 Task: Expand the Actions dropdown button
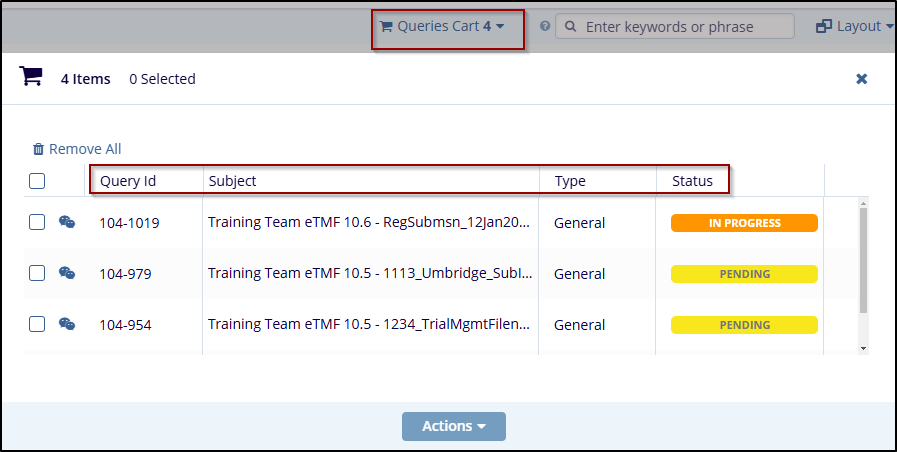453,426
